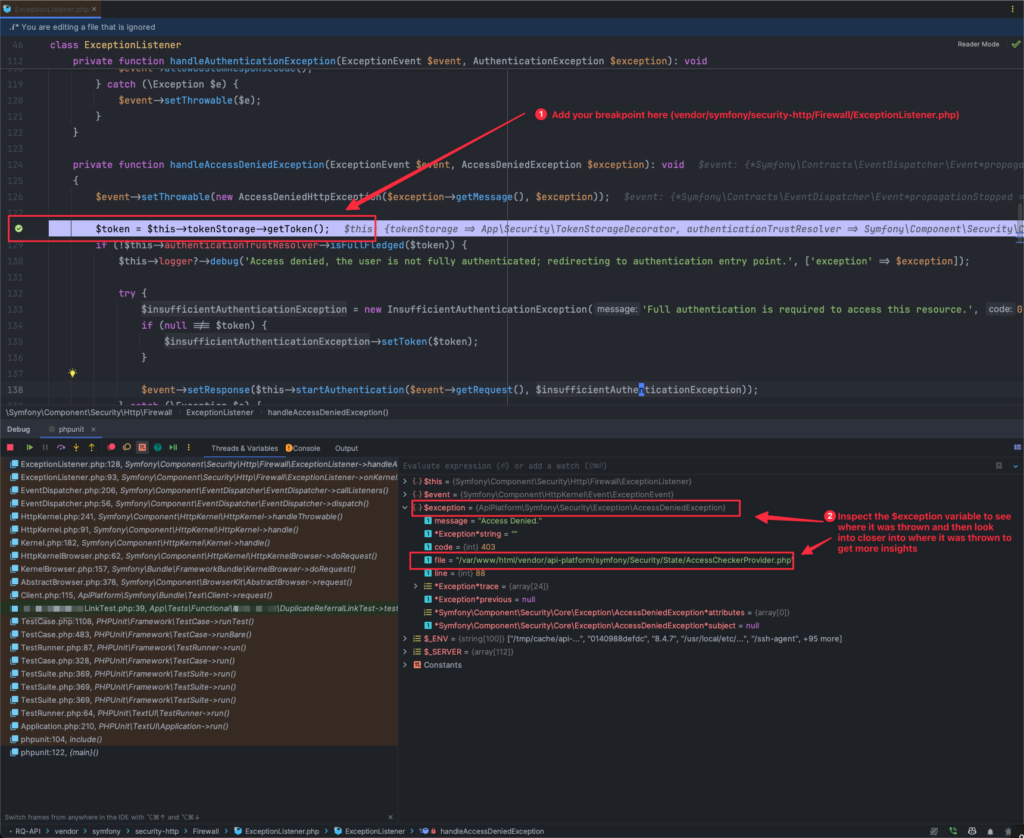
Task: Select the code = 403 variable row
Action: 460,547
